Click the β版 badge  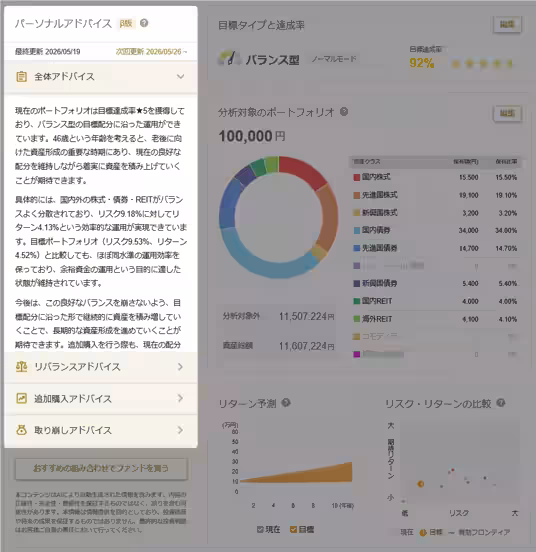[x=126, y=23]
